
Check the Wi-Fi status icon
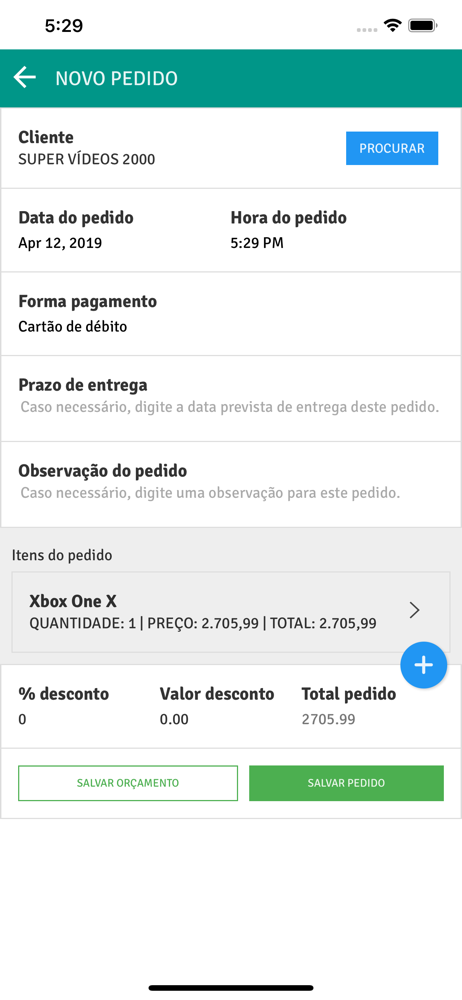coord(392,26)
